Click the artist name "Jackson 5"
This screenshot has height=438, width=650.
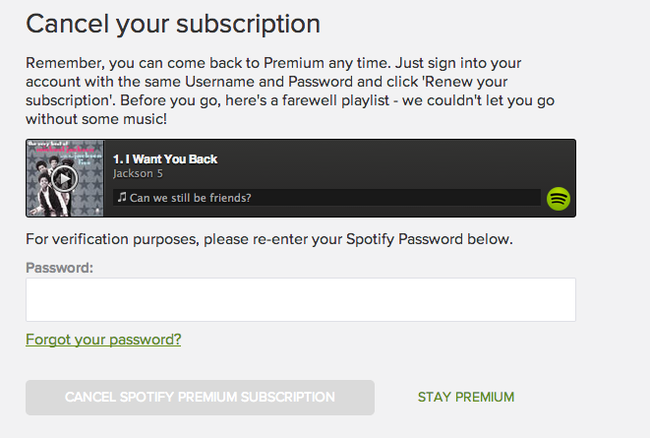[138, 173]
